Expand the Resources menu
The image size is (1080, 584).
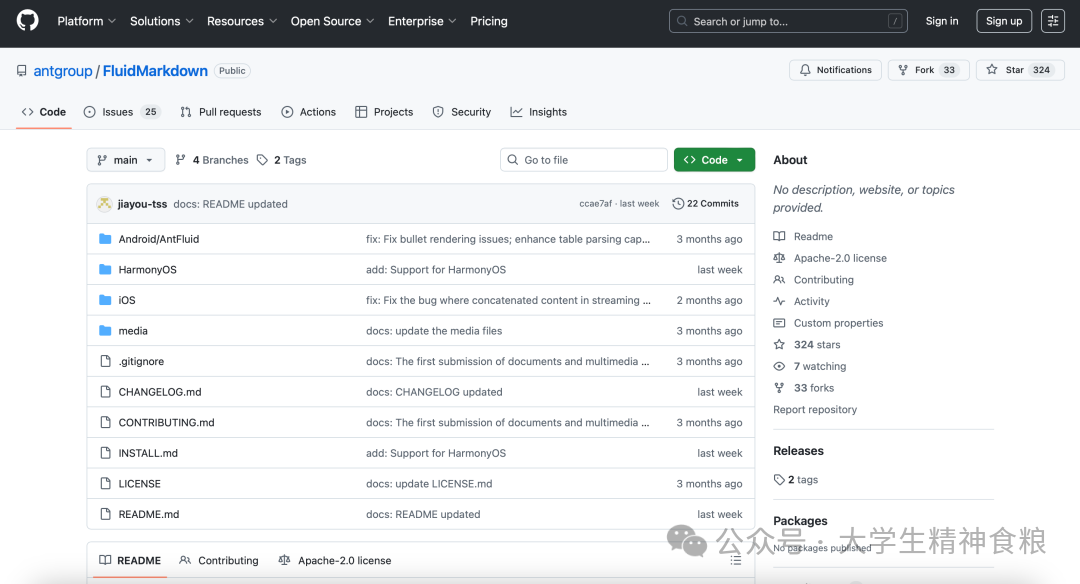click(x=242, y=21)
